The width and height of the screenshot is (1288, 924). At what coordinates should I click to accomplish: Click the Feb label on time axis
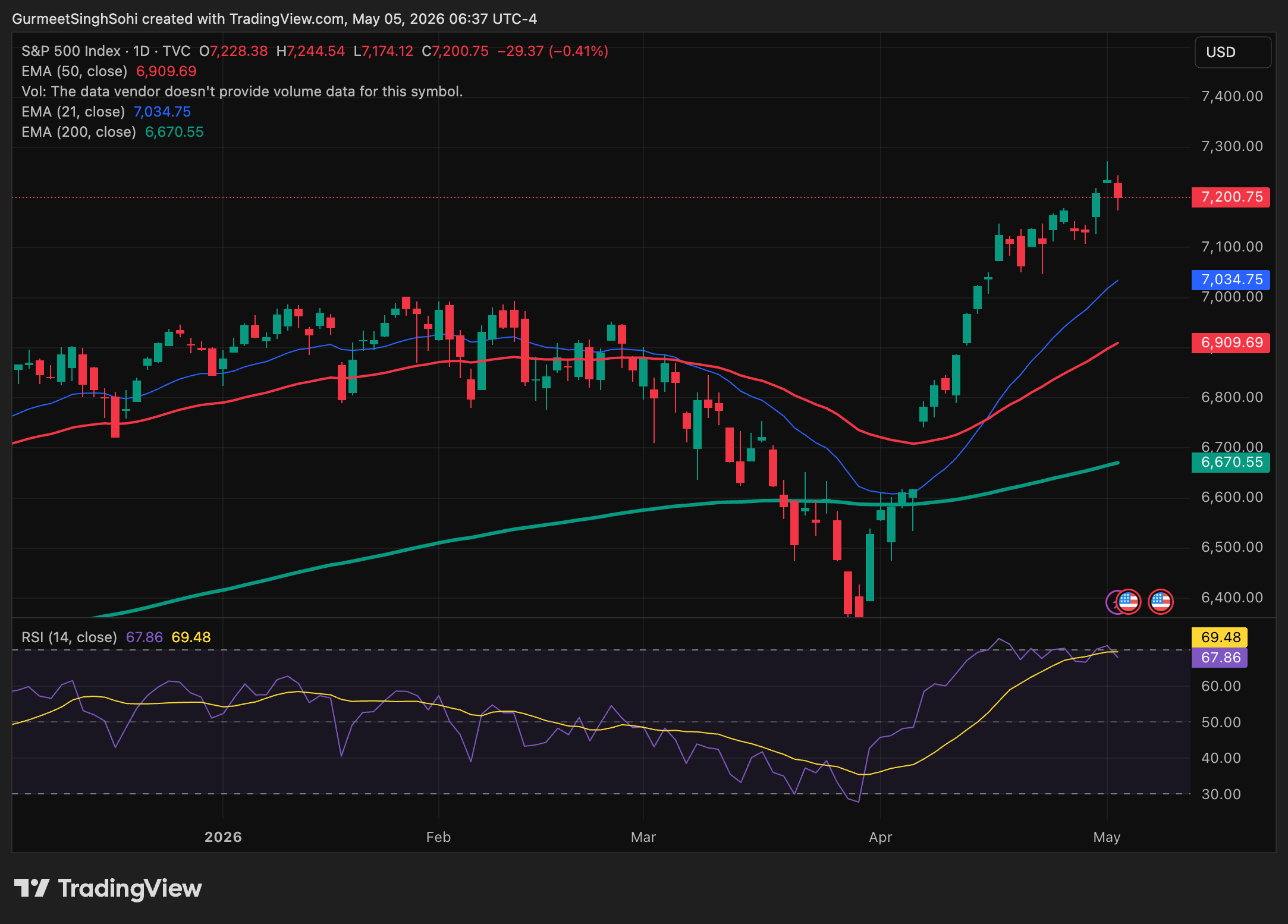point(438,837)
